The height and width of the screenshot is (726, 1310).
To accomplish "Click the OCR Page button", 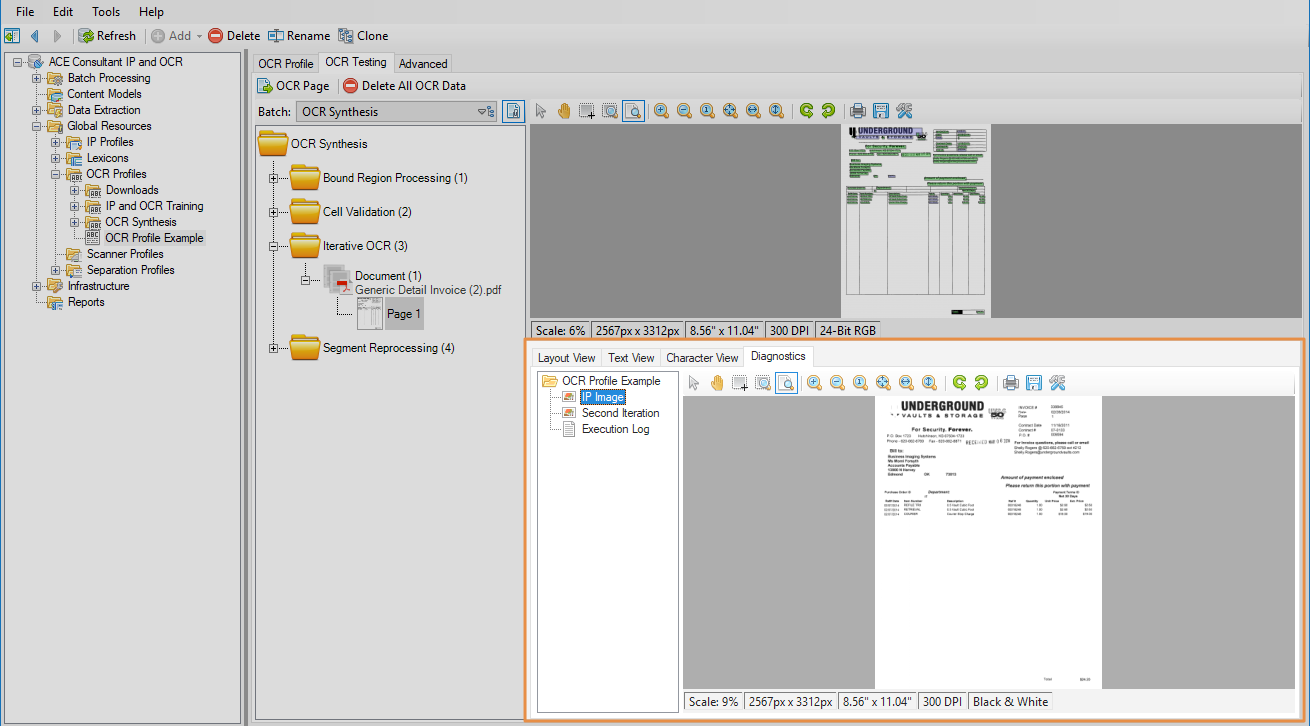I will (x=294, y=86).
